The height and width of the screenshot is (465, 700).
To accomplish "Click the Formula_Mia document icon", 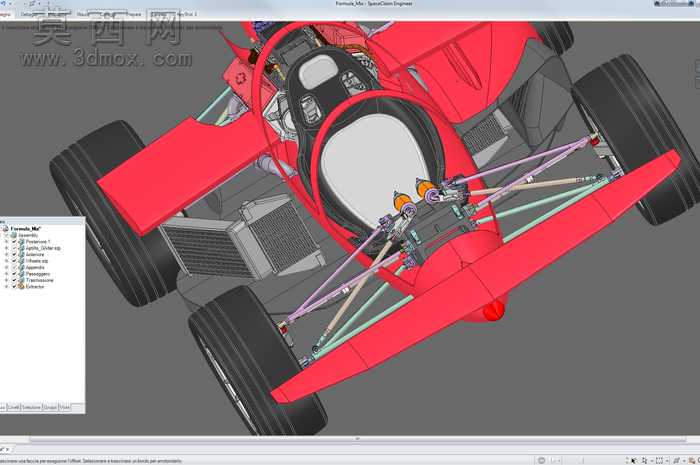I will point(6,228).
